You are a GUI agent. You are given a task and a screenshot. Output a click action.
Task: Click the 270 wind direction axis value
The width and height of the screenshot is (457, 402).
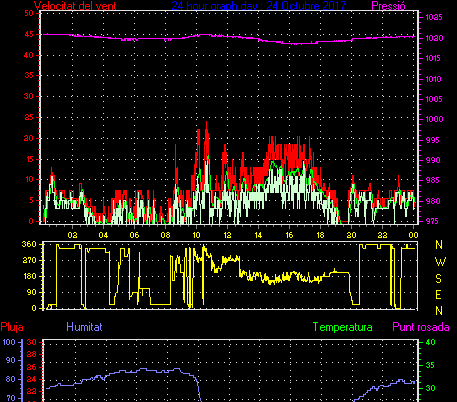coord(29,260)
